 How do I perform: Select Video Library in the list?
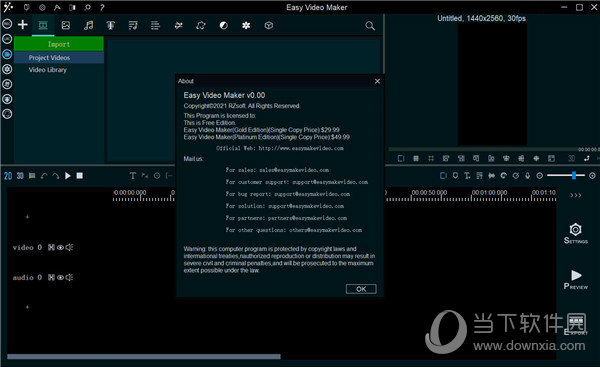[x=47, y=70]
